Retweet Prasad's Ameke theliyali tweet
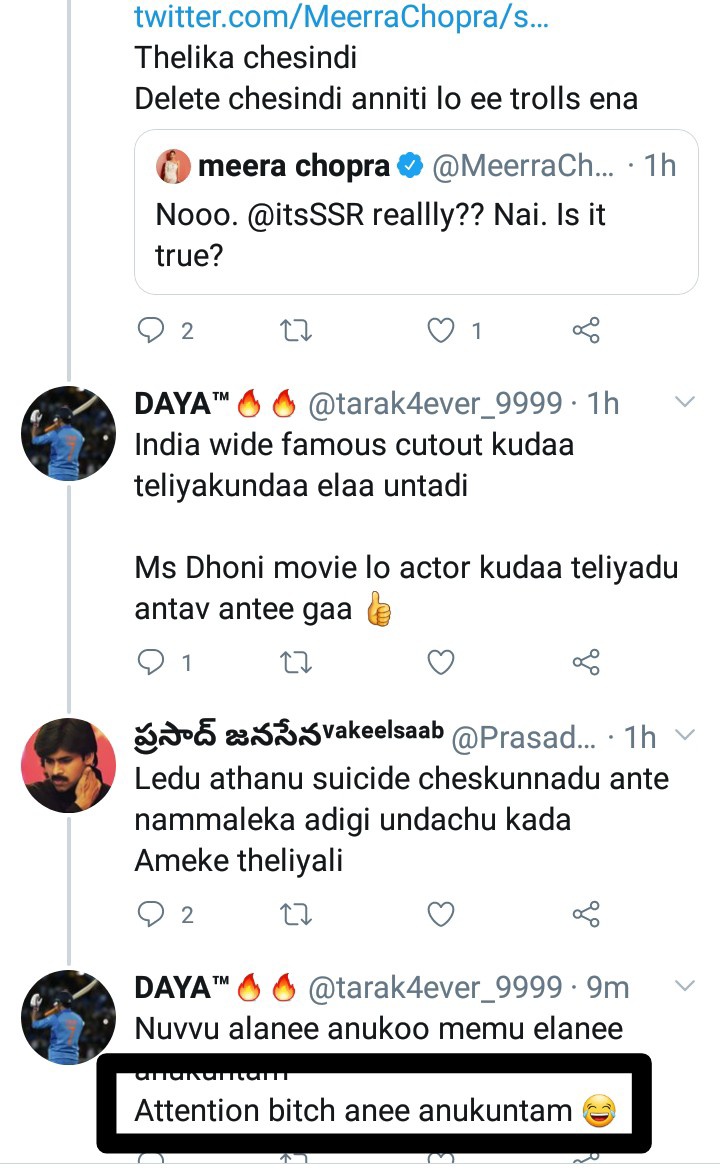The height and width of the screenshot is (1171, 720). tap(296, 913)
